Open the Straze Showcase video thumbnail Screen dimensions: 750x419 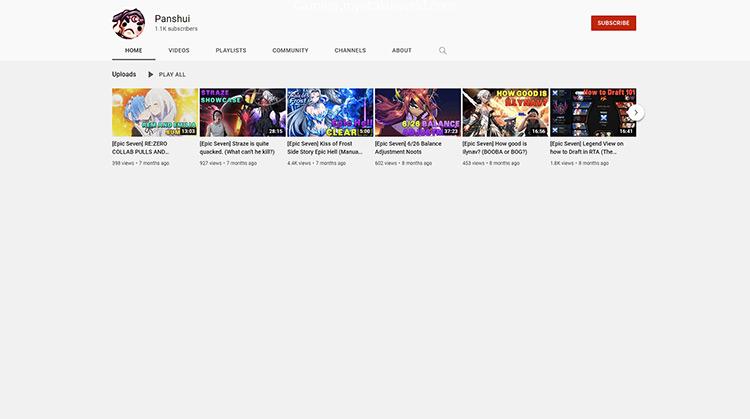(243, 112)
